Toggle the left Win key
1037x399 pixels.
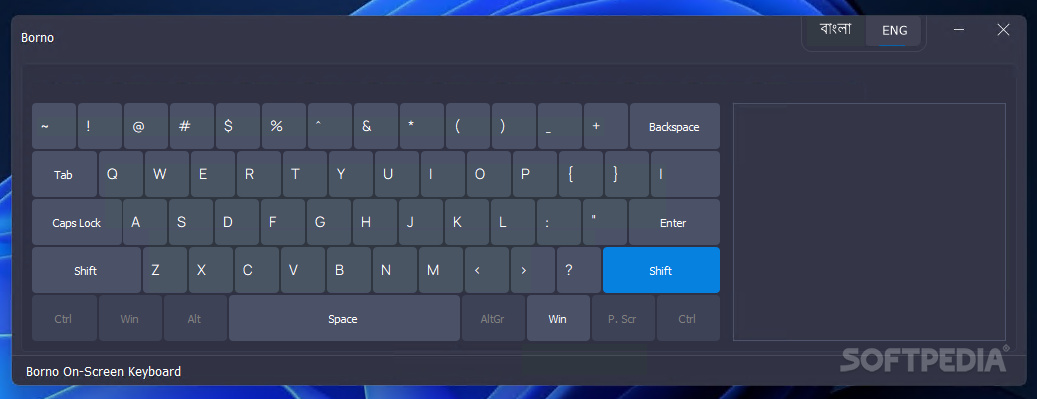[130, 318]
